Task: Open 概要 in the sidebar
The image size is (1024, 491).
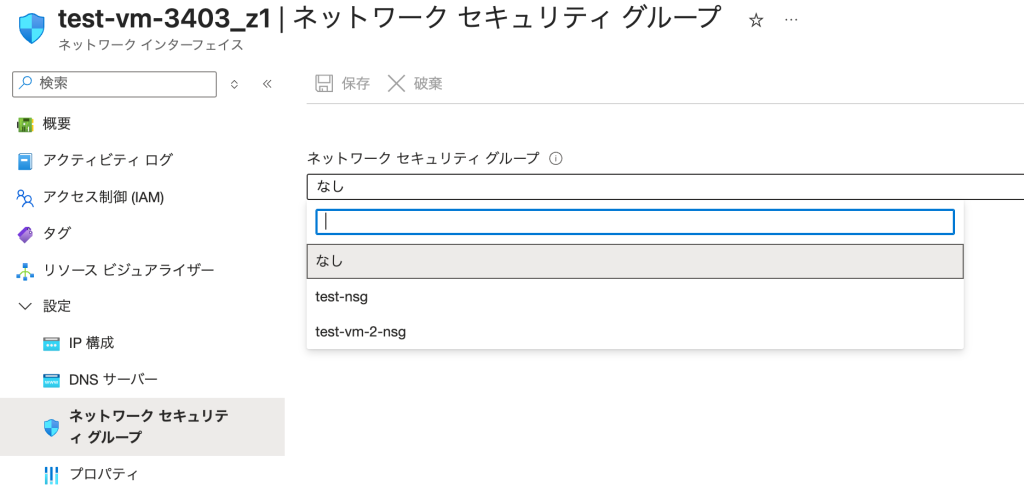Action: point(56,123)
